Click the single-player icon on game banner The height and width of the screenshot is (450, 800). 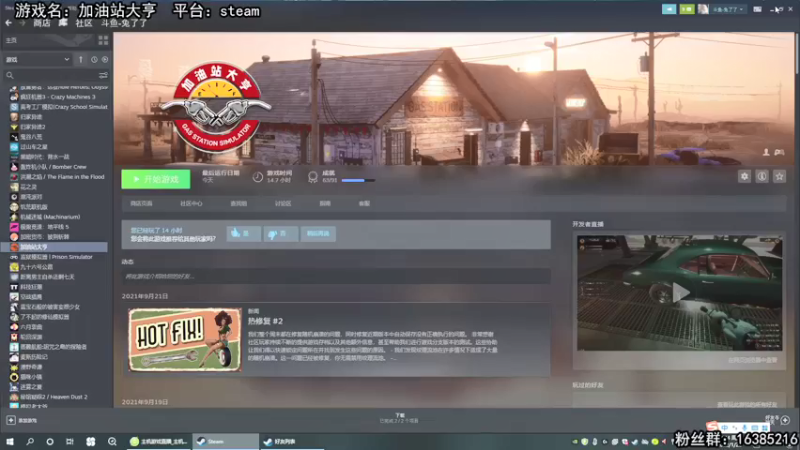tap(766, 152)
